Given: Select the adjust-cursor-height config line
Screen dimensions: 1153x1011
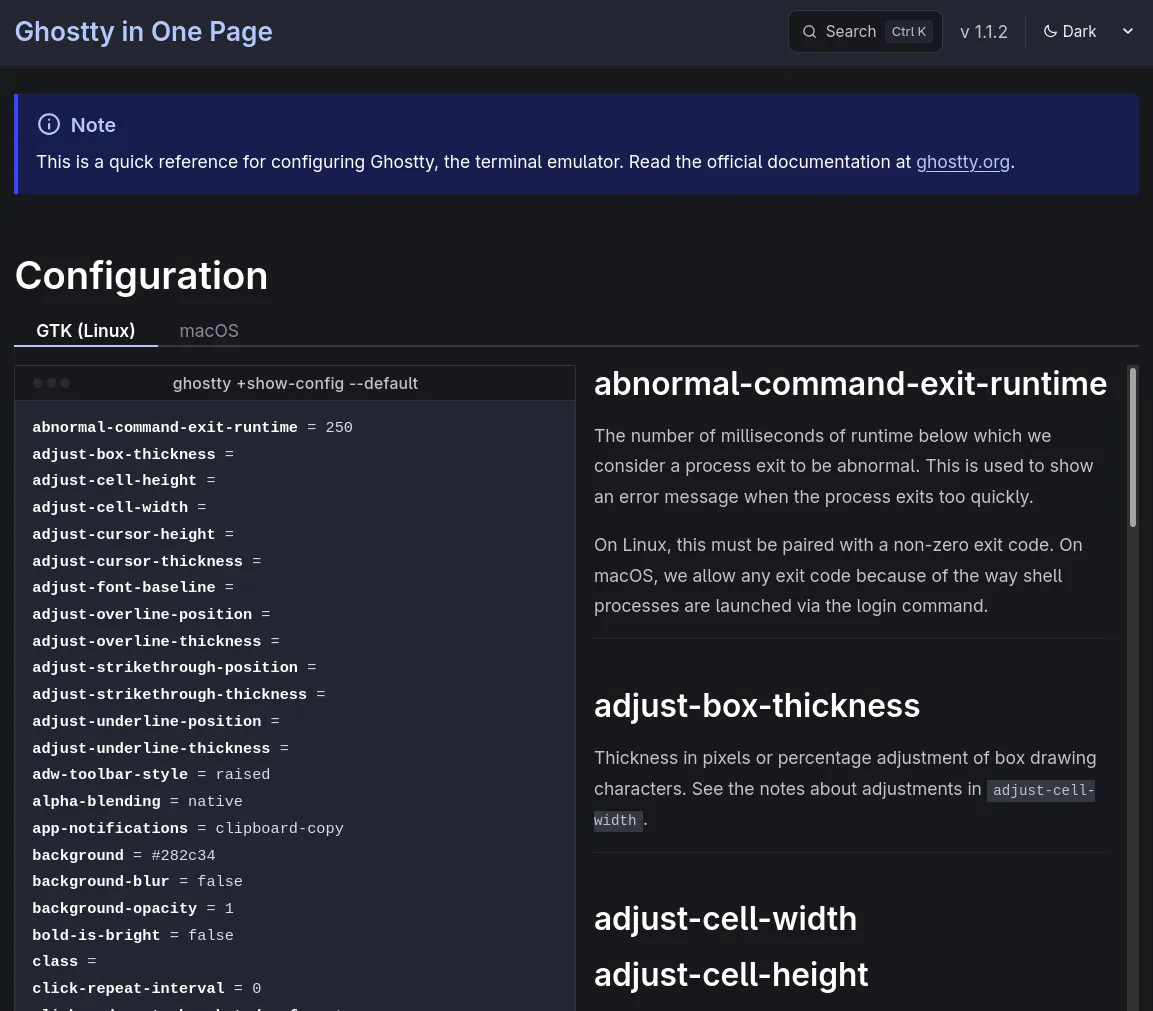Looking at the screenshot, I should [133, 535].
